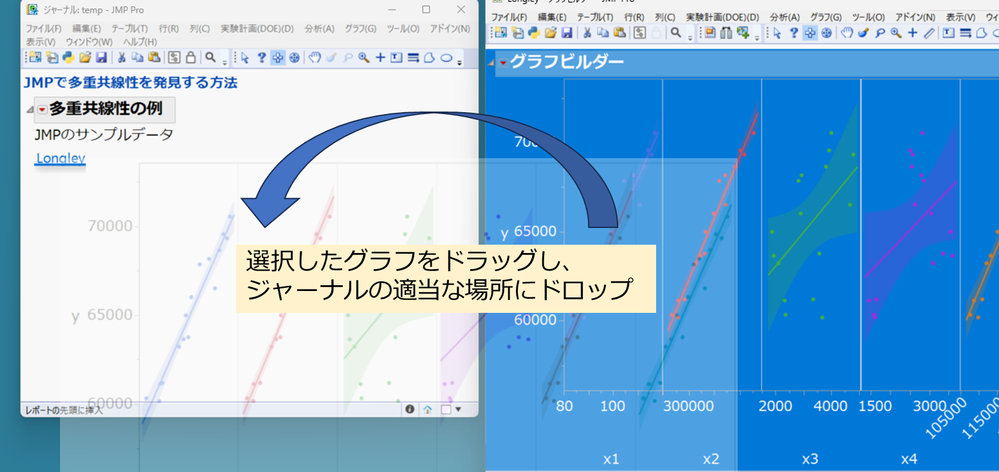Click the Save disk icon in Journal window toolbar
The width and height of the screenshot is (999, 472).
click(x=101, y=57)
